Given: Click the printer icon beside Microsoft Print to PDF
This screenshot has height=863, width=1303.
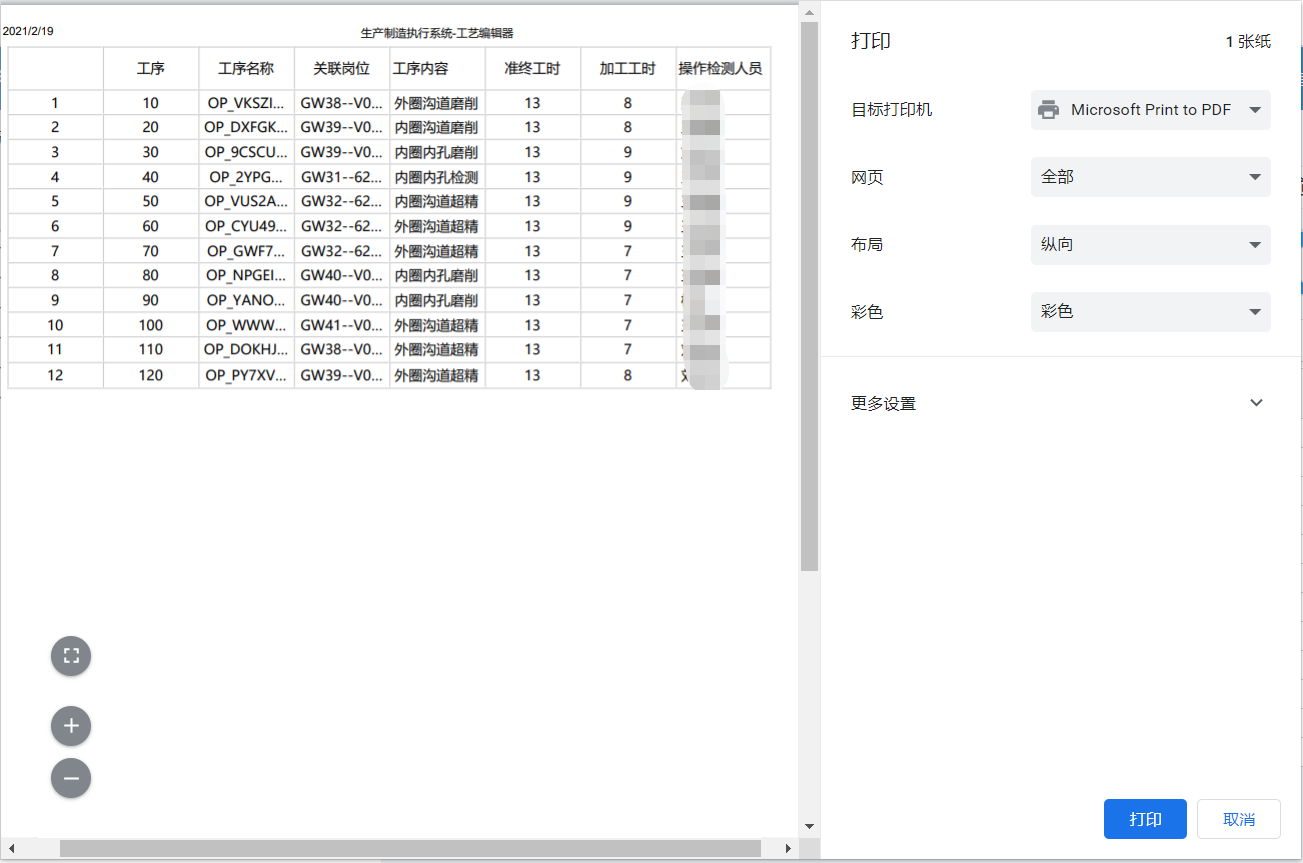Looking at the screenshot, I should point(1048,110).
